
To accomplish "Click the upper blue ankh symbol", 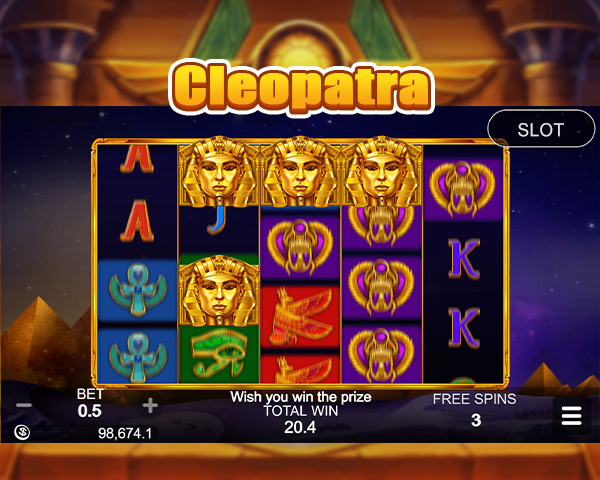I will 138,291.
